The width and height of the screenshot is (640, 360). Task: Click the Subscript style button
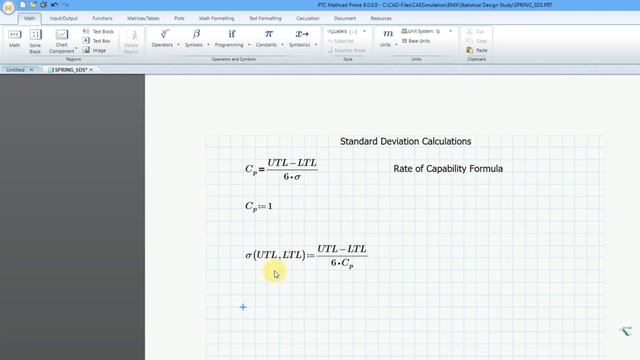pos(340,41)
